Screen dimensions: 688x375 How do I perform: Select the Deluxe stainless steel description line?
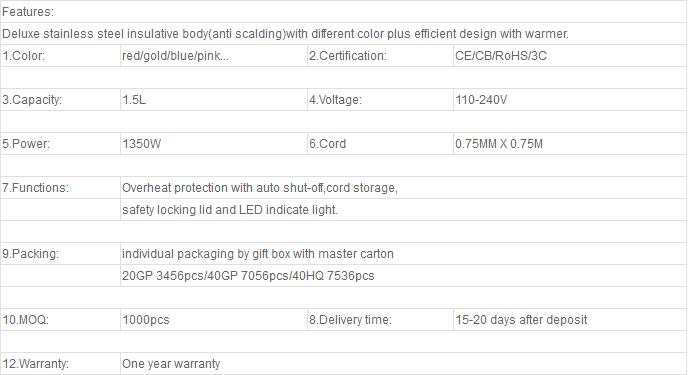coord(285,34)
